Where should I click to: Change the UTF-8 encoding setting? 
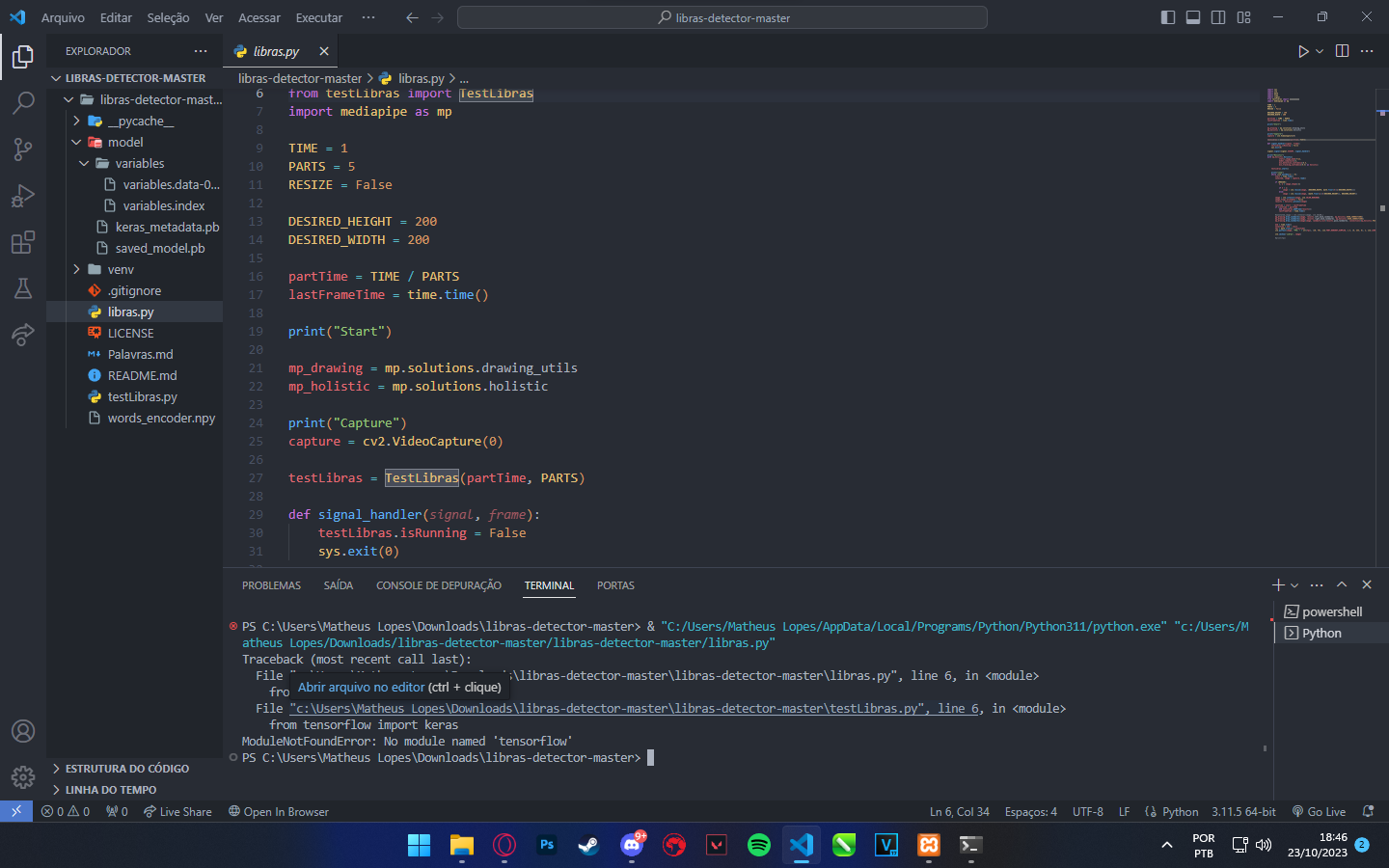[x=1088, y=811]
